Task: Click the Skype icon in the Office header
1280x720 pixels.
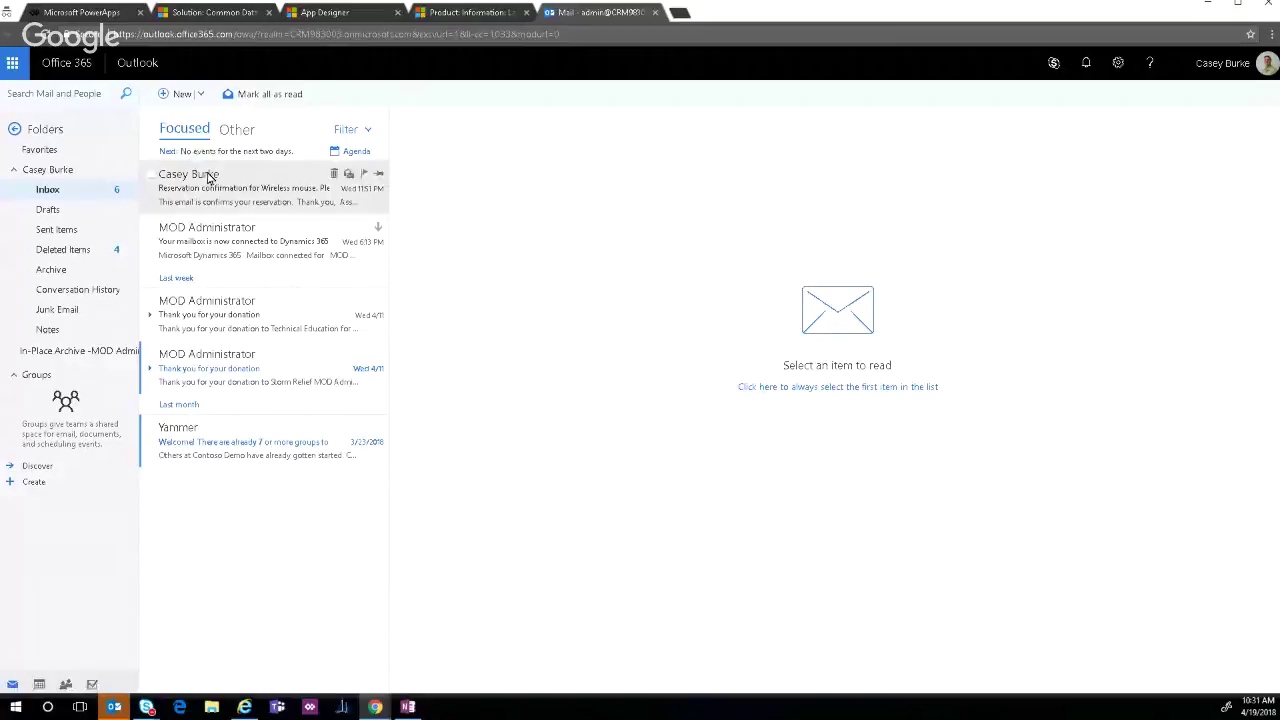Action: 1053,63
